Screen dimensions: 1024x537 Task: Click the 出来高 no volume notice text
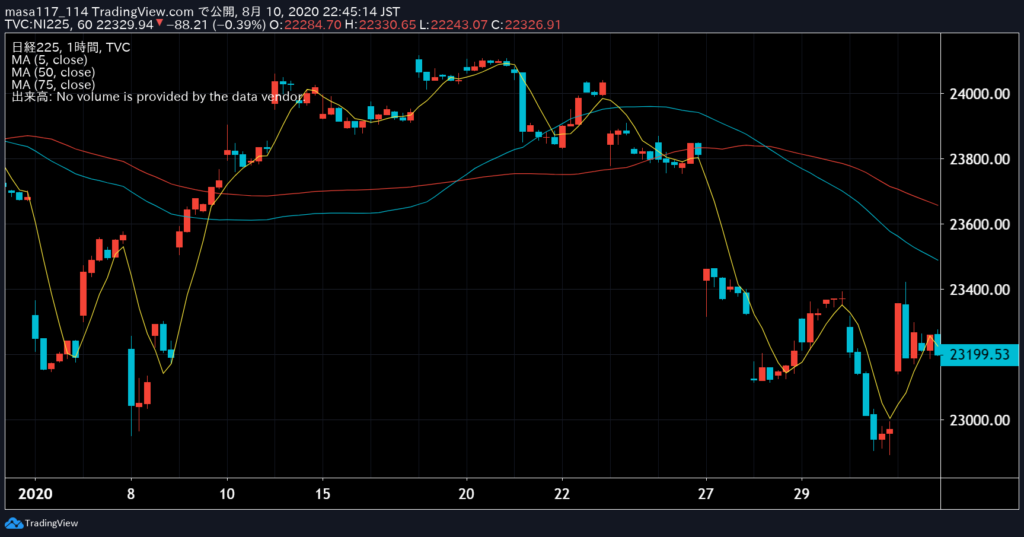[157, 97]
